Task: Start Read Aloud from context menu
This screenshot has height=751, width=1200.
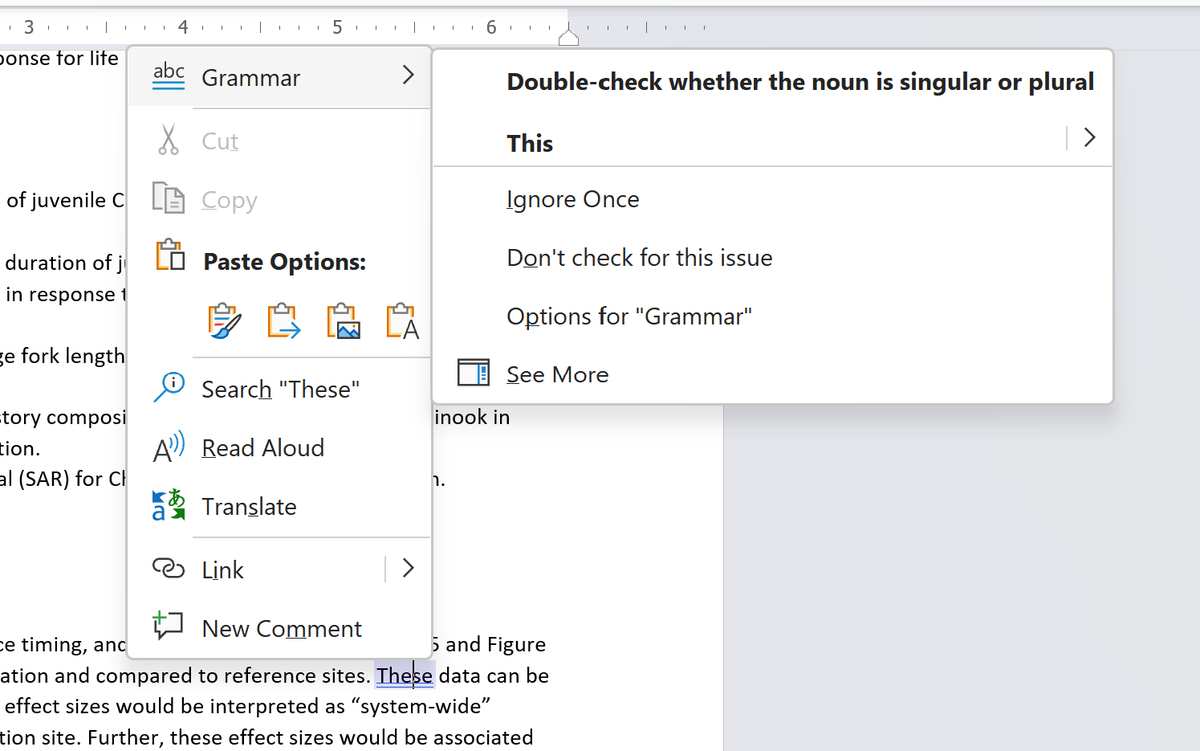Action: [x=263, y=448]
